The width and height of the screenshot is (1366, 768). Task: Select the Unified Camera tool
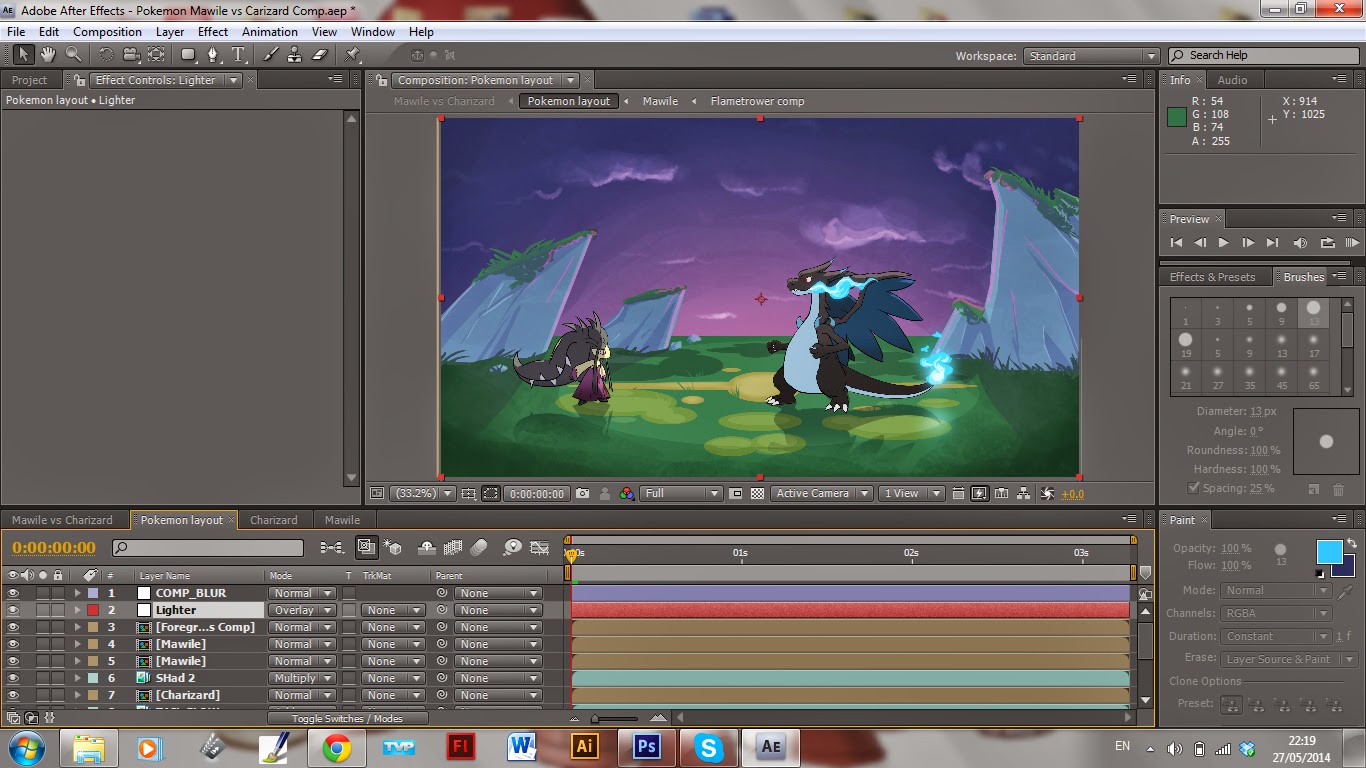click(x=131, y=55)
